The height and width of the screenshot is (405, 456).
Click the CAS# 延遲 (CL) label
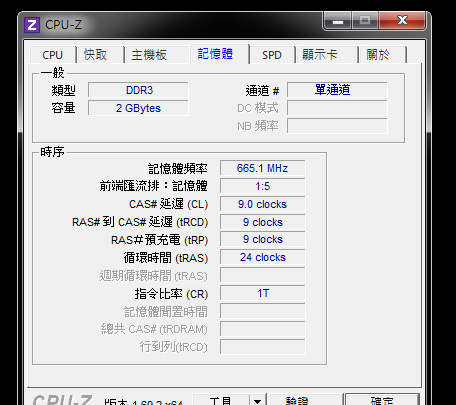[x=168, y=204]
